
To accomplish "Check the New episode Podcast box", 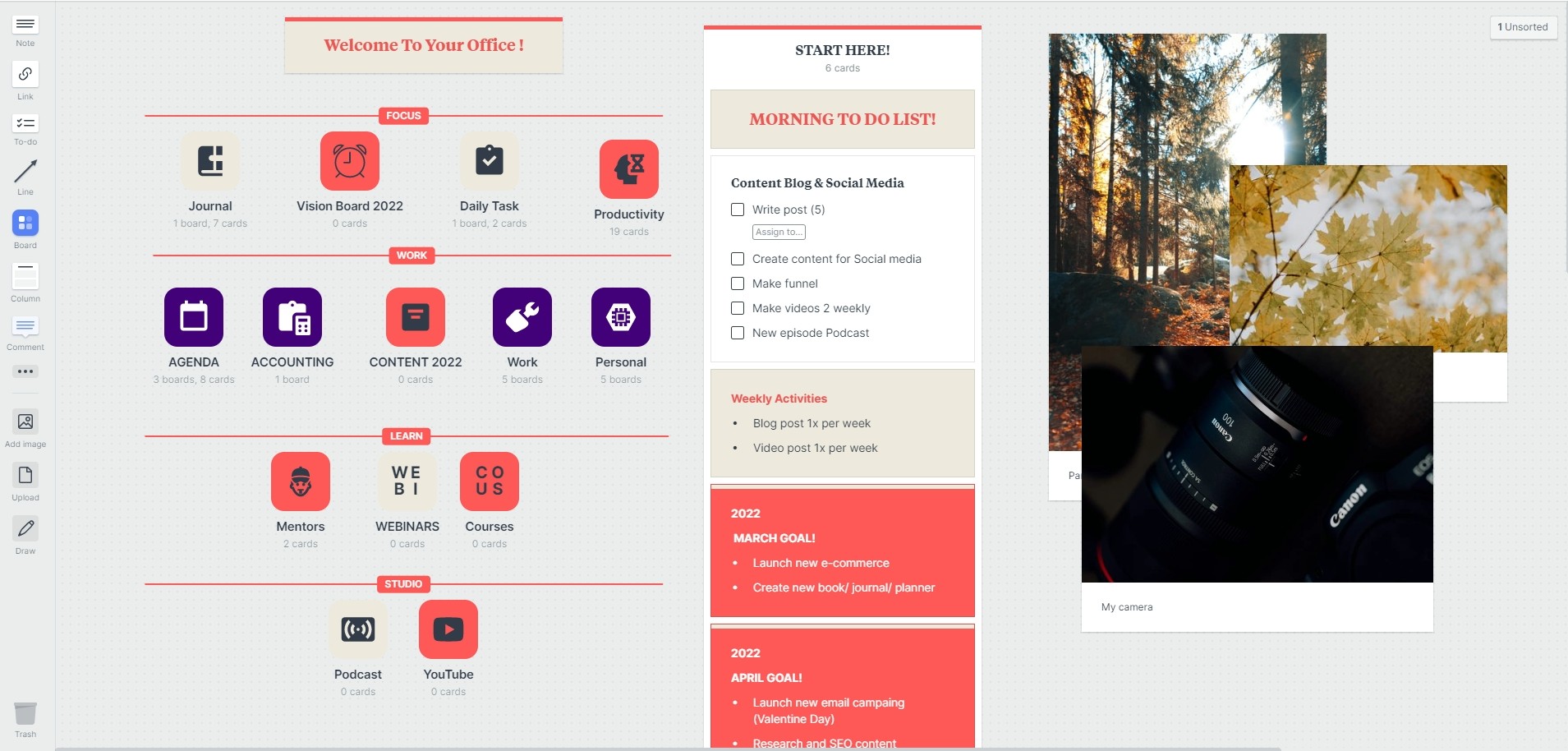I will pyautogui.click(x=738, y=333).
